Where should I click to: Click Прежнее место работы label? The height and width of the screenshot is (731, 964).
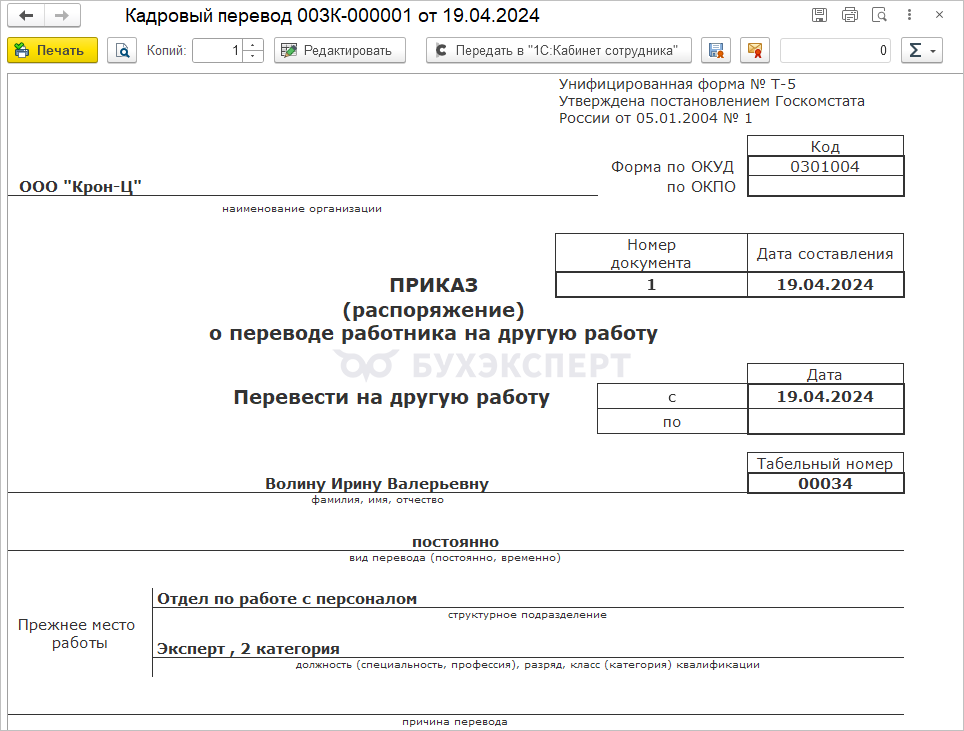click(x=77, y=633)
